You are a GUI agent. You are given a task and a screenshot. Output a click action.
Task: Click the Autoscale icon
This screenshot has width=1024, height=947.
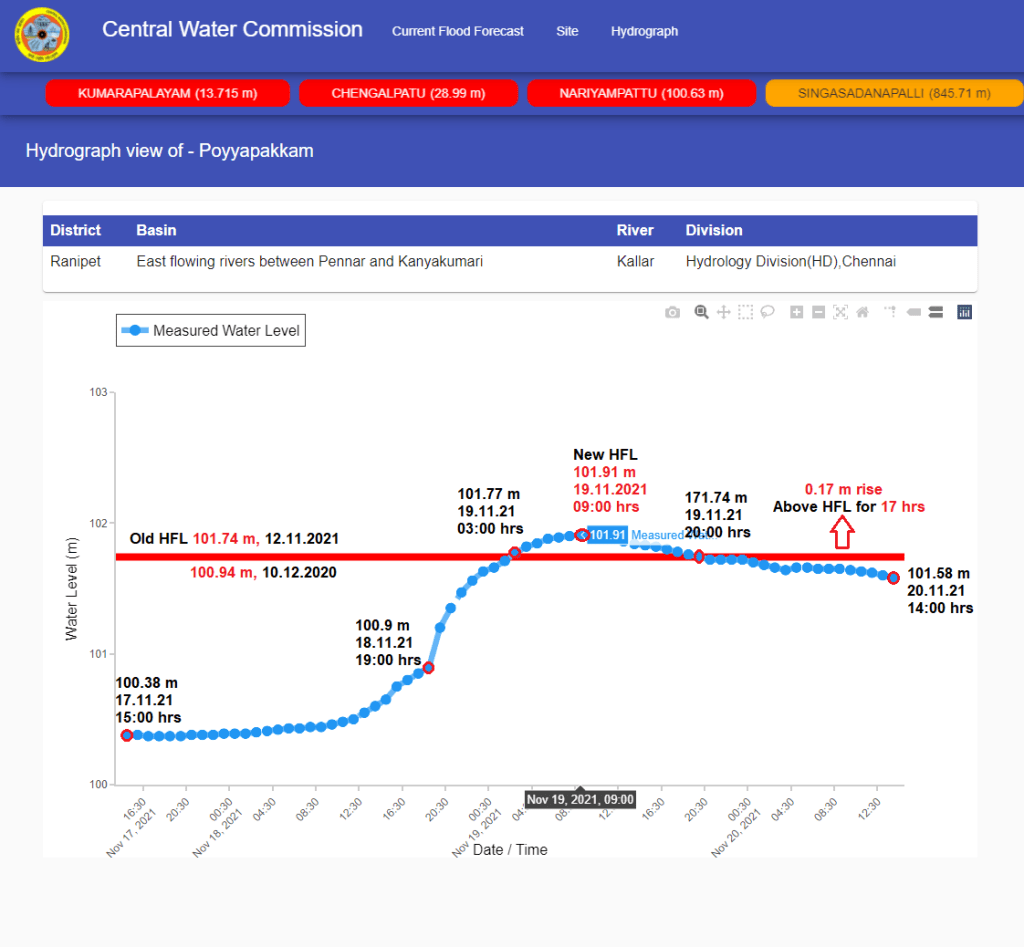coord(840,312)
